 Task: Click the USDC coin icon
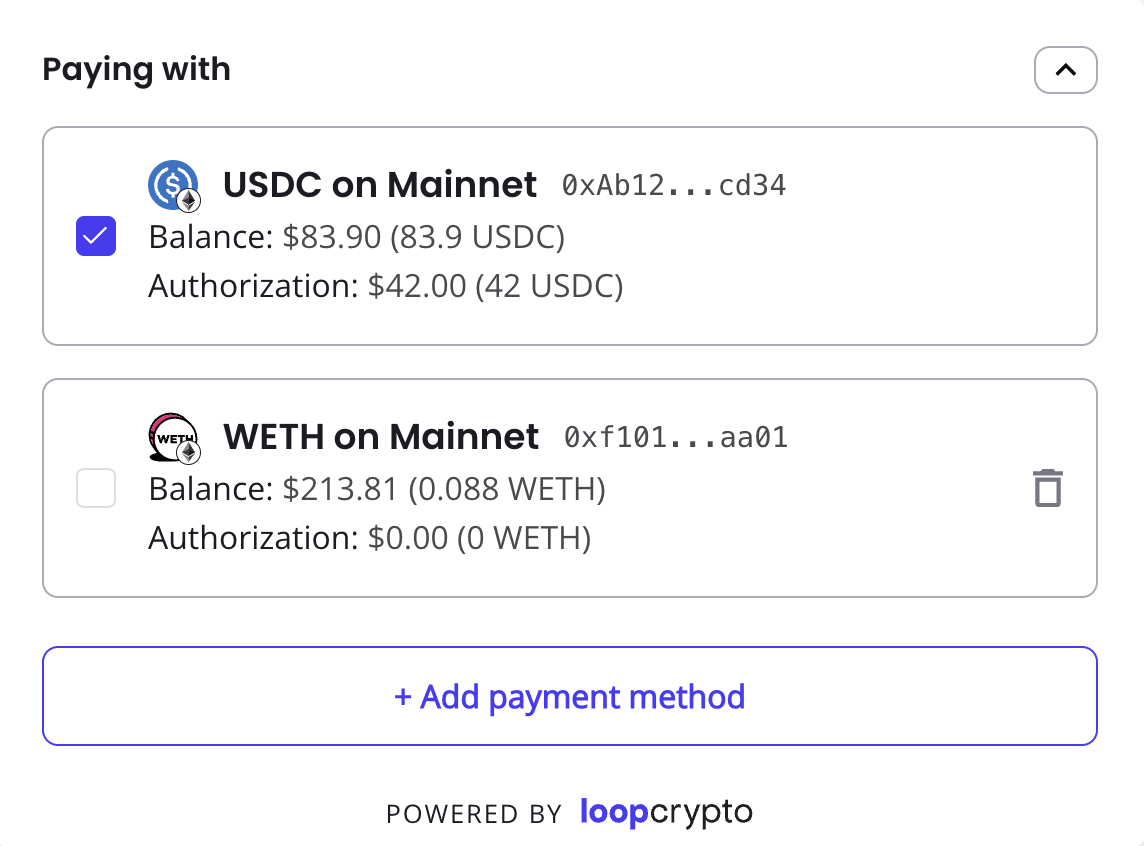point(173,185)
